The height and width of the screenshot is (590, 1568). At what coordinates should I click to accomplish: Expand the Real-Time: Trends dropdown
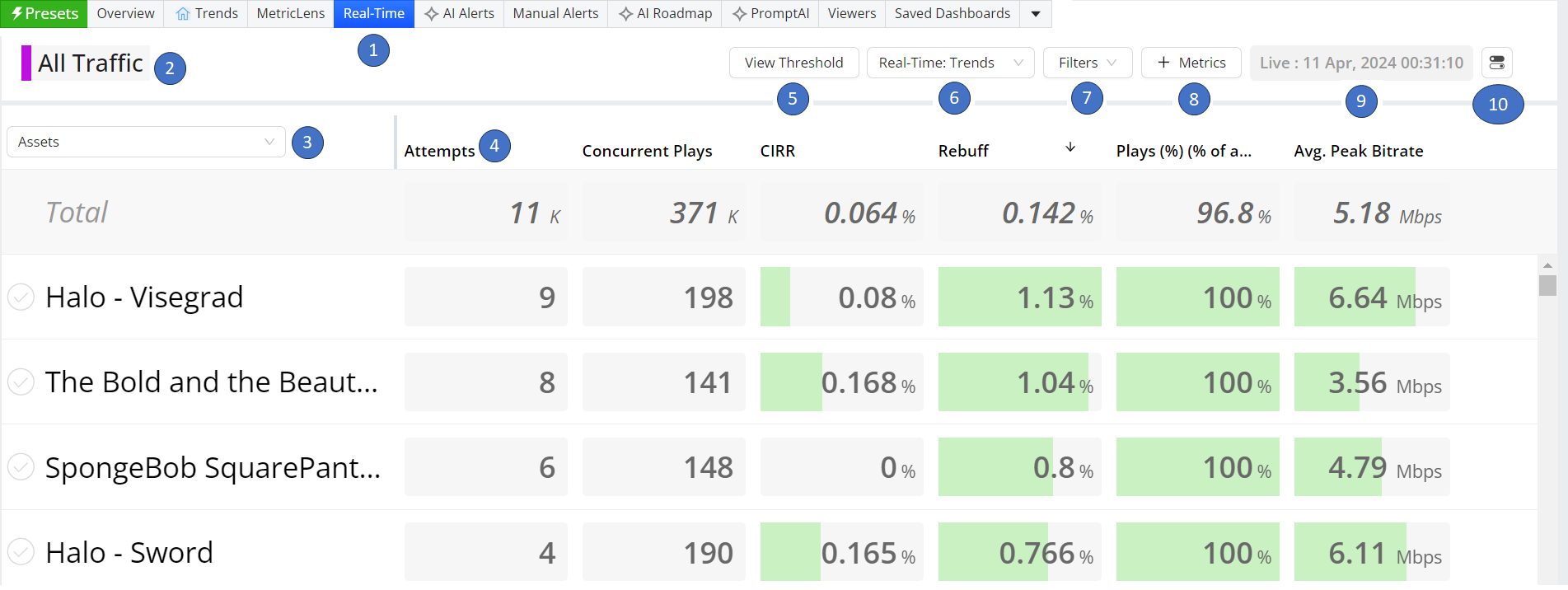[950, 63]
